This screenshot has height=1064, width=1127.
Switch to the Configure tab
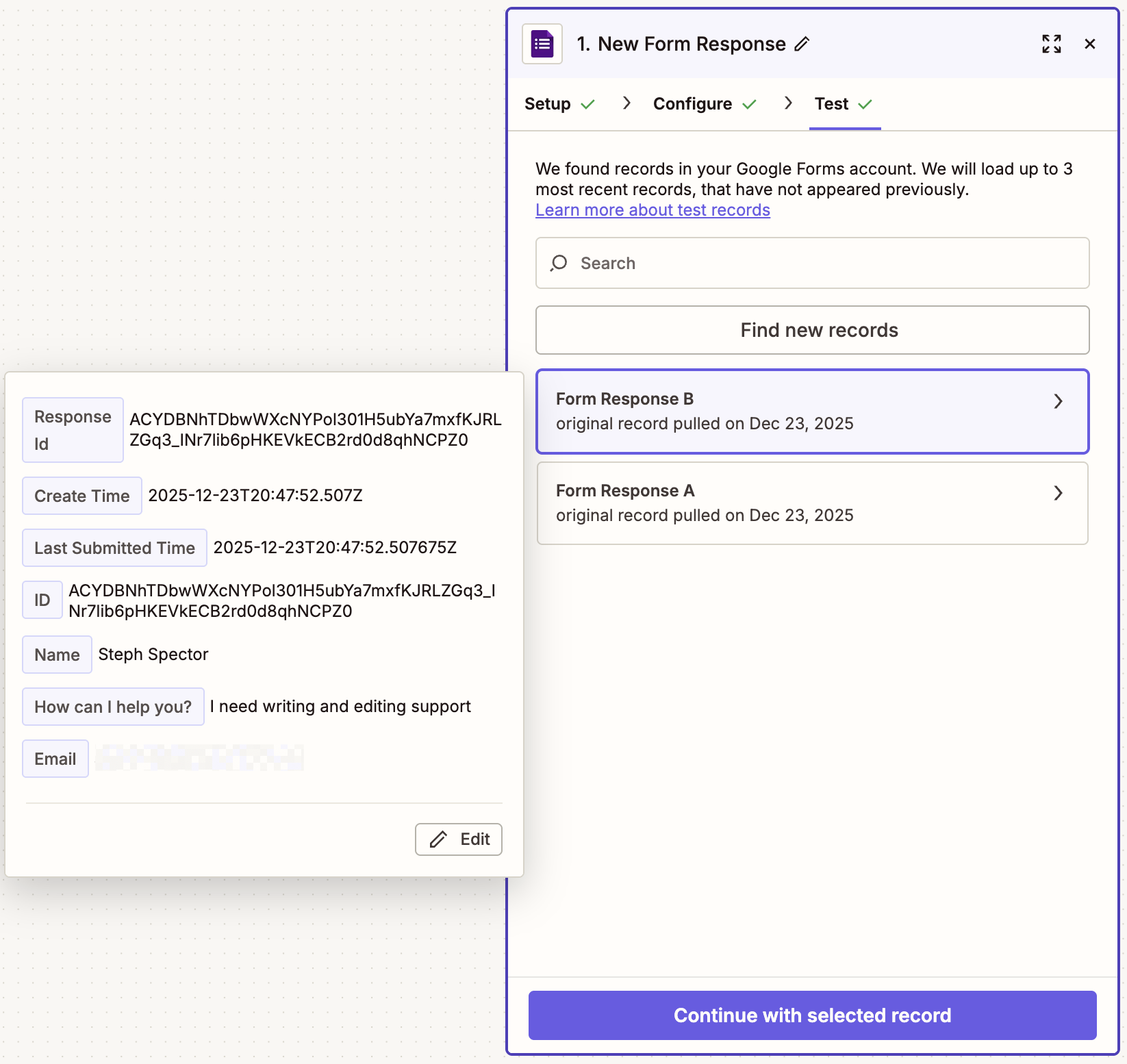click(692, 104)
